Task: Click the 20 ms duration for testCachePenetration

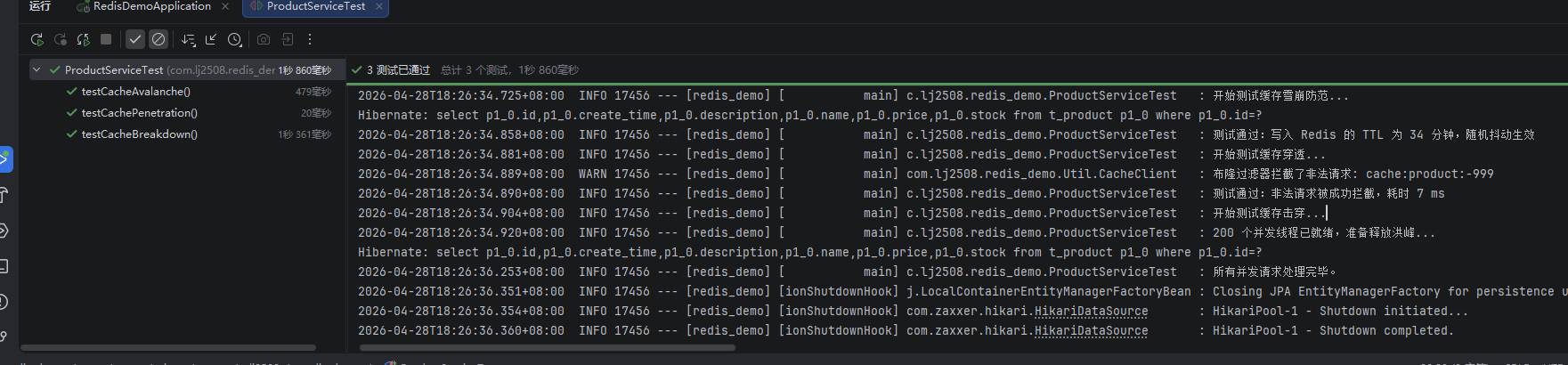Action: [316, 113]
